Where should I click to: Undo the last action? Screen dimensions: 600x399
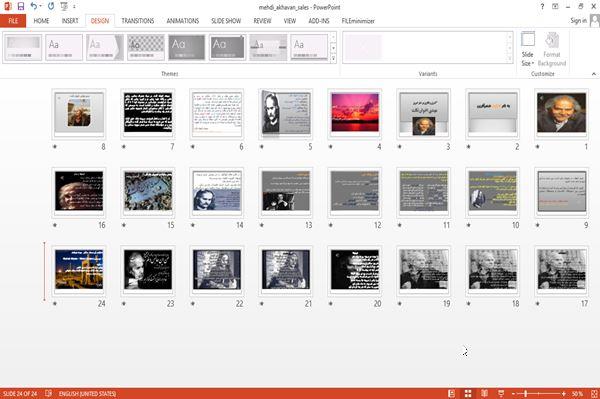34,6
